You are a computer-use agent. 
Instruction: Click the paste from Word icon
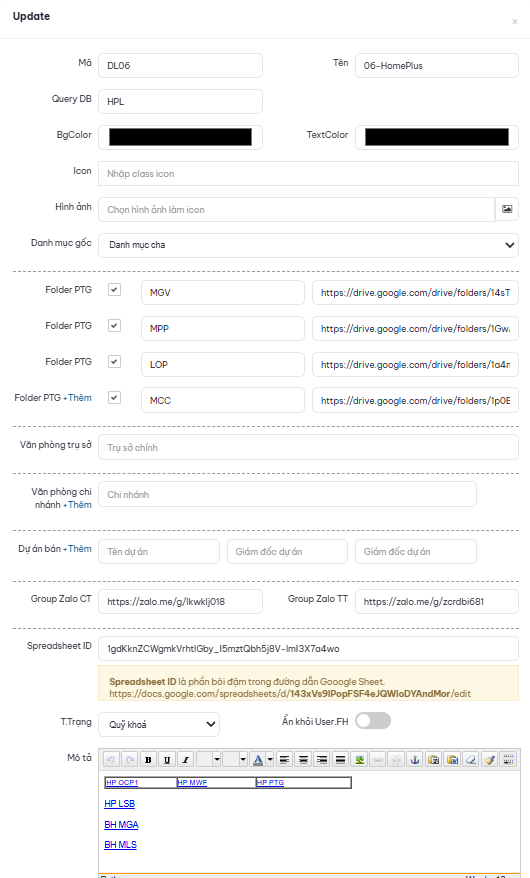(452, 759)
